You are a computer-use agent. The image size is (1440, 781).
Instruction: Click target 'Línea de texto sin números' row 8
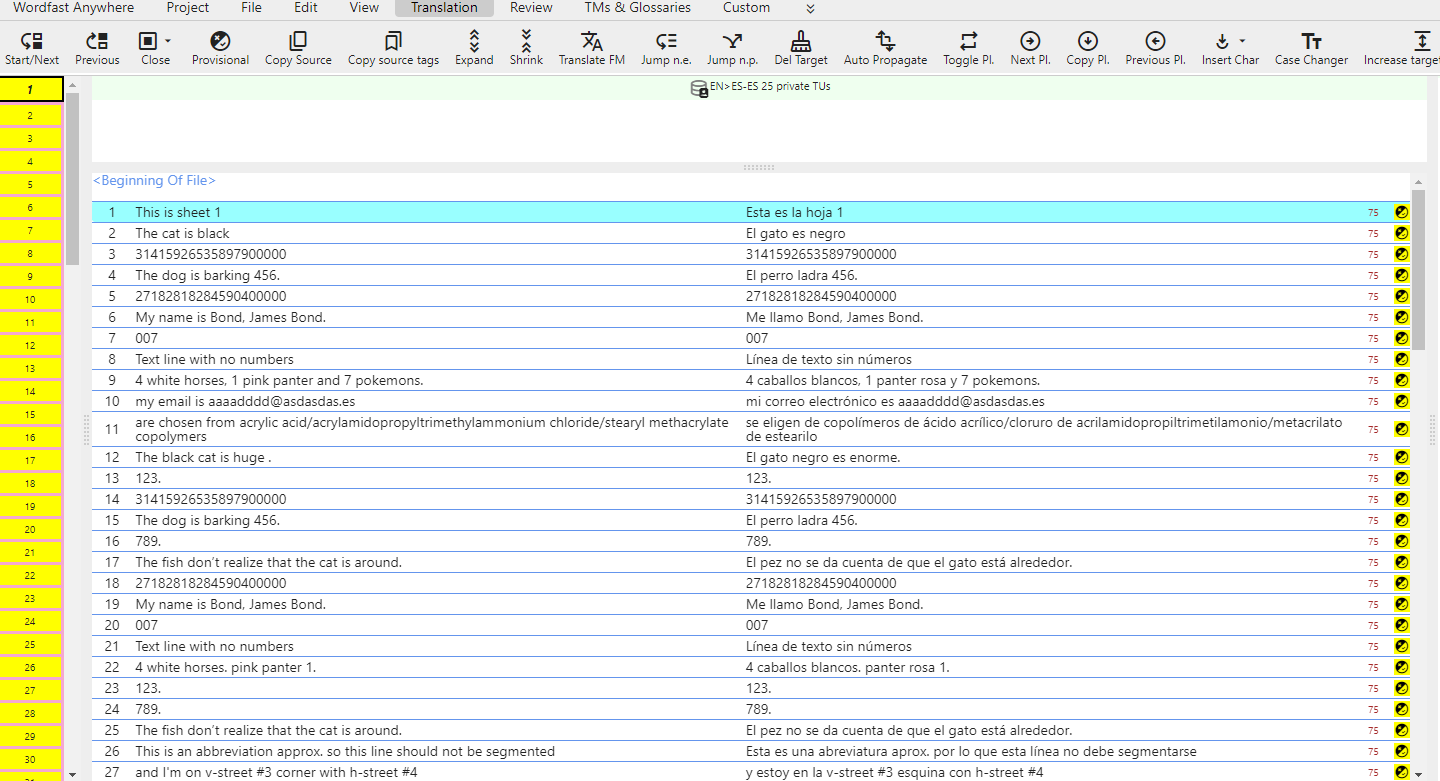click(x=829, y=359)
